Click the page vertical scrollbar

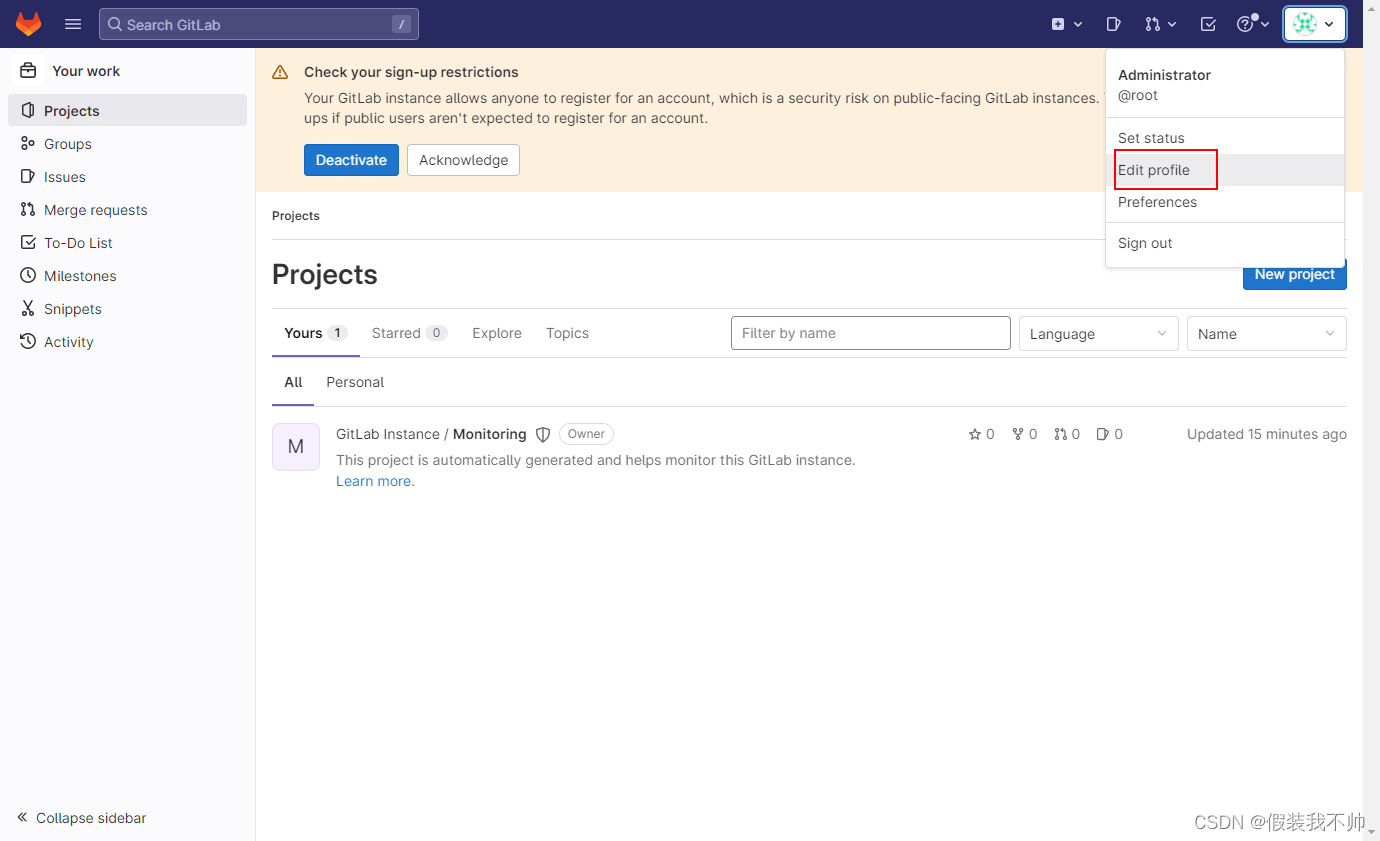coord(1371,420)
